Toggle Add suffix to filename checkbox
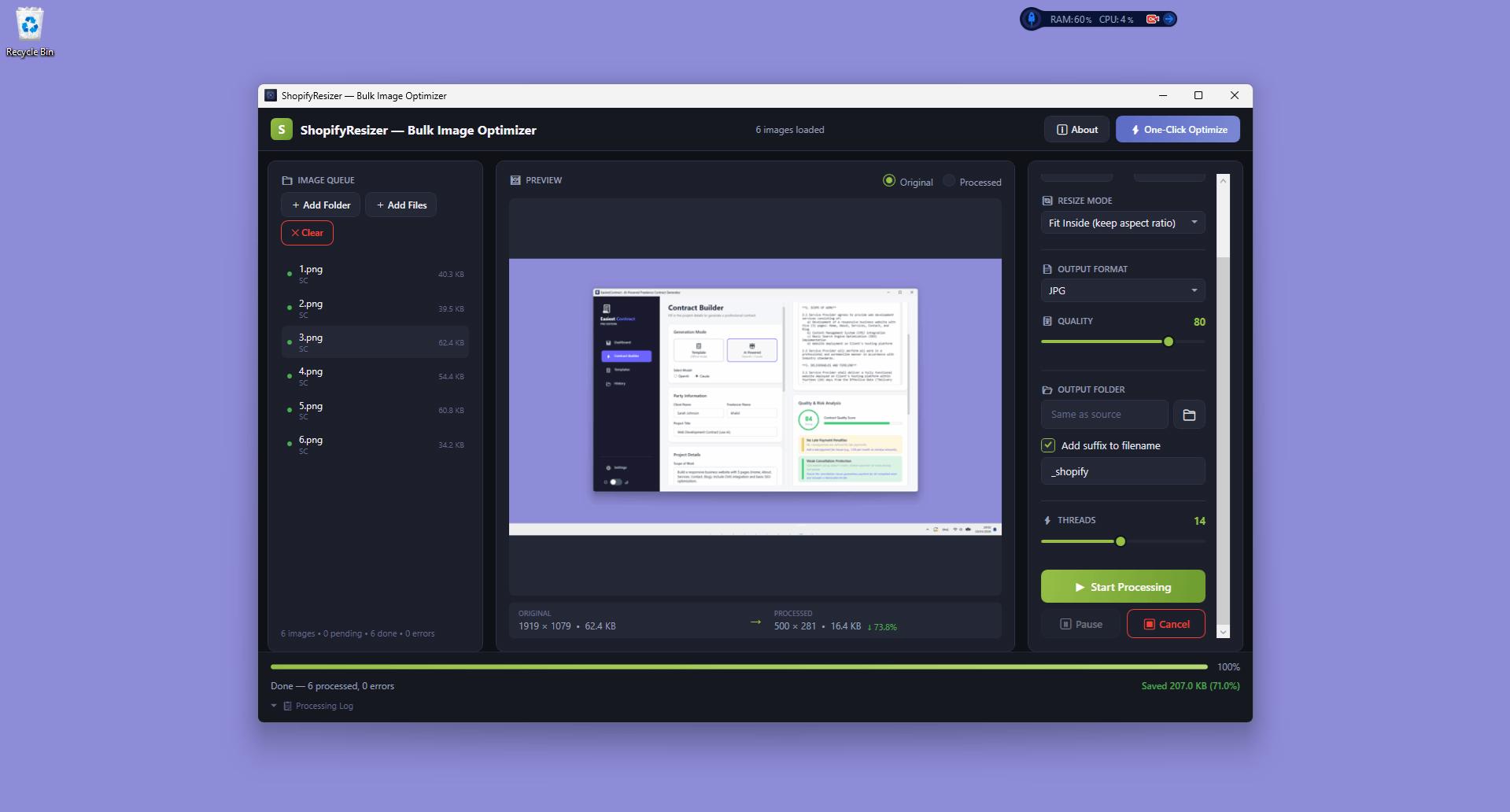This screenshot has height=812, width=1510. [1048, 445]
